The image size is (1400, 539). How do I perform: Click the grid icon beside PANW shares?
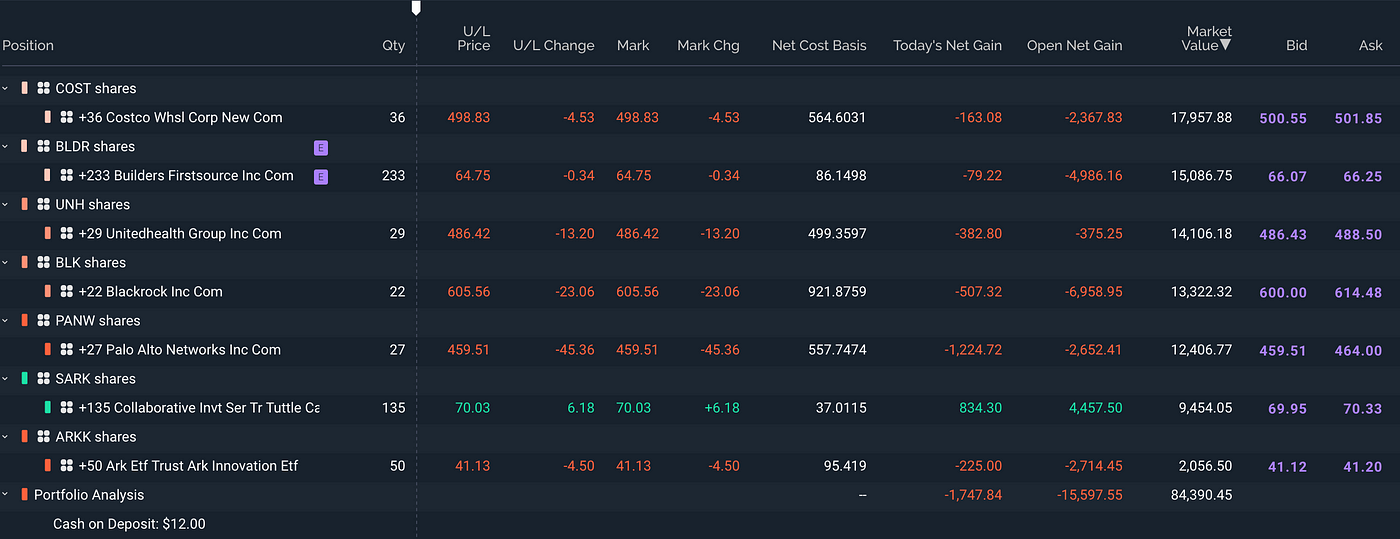coord(43,320)
